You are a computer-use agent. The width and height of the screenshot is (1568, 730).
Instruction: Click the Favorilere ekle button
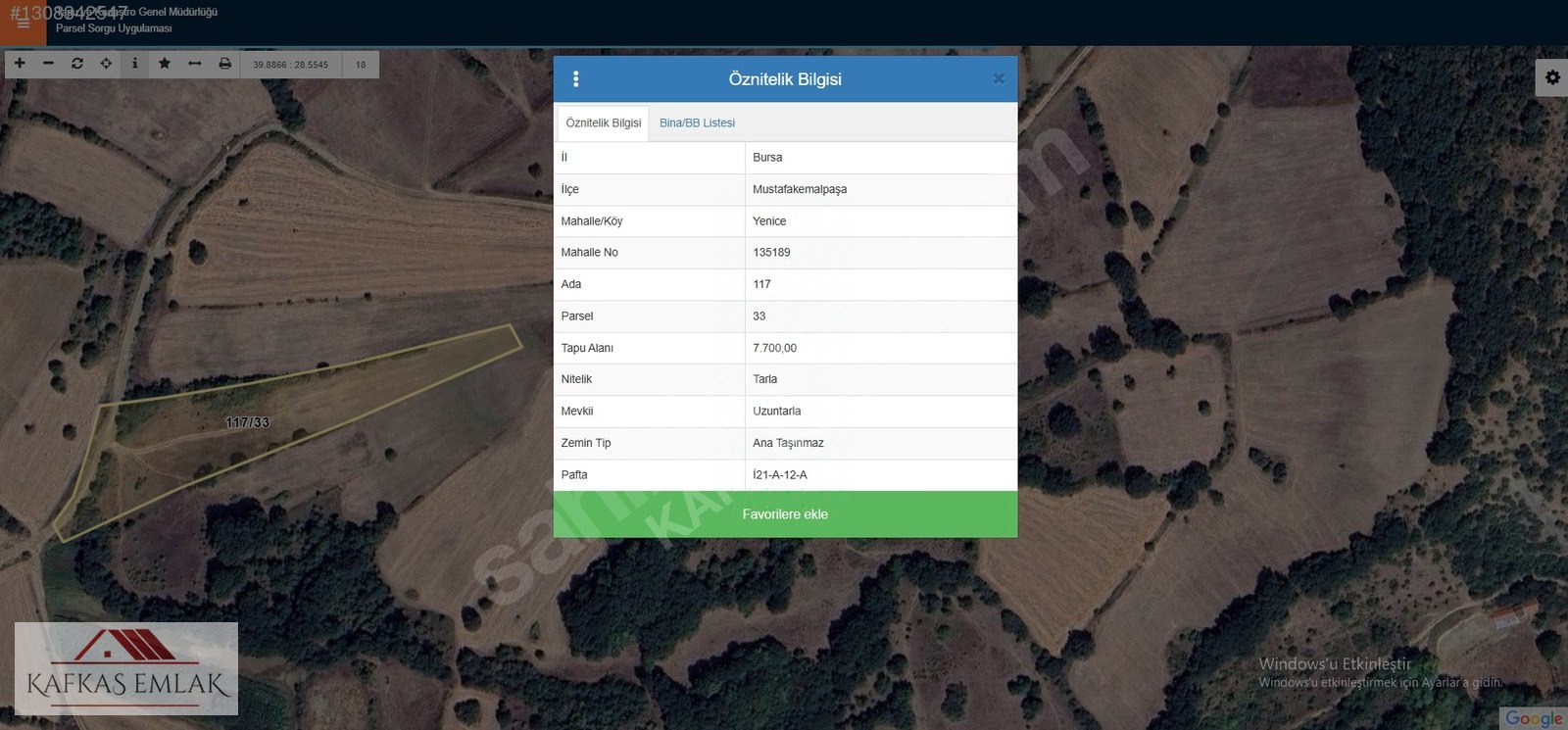tap(785, 514)
